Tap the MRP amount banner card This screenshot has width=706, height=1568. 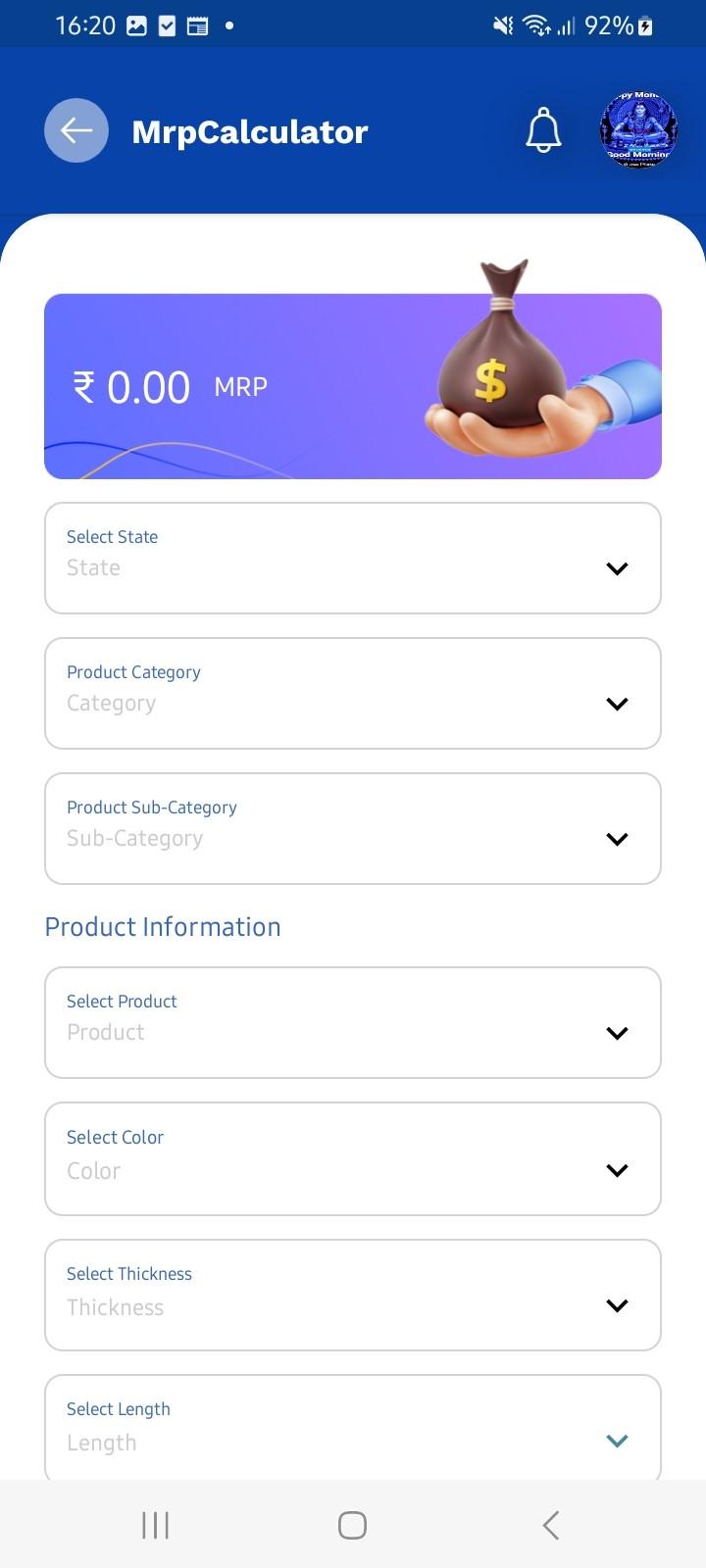click(x=353, y=386)
